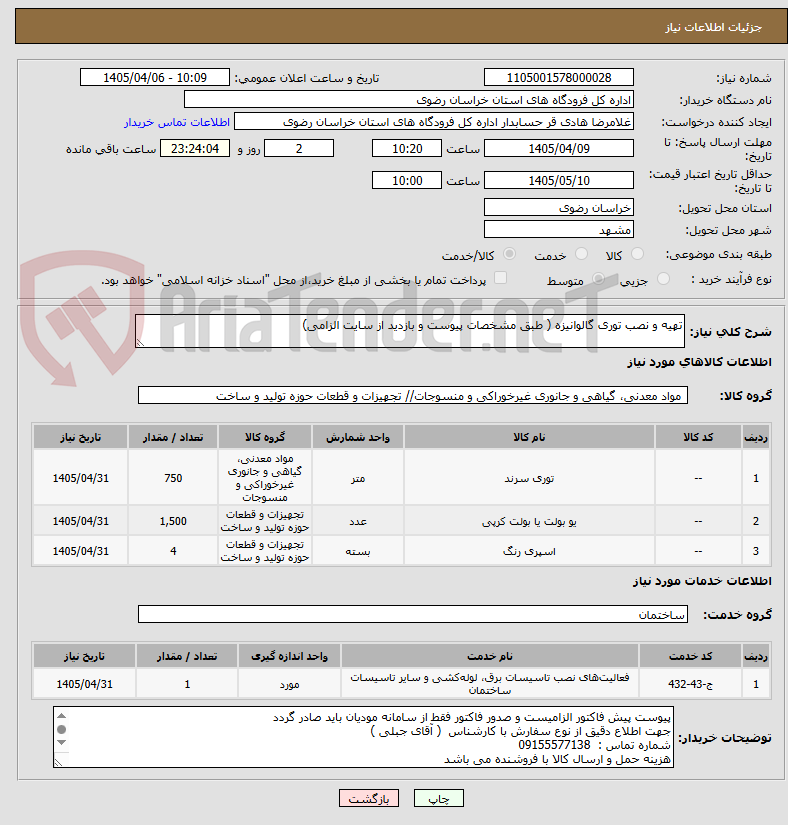Click the response deadline date 1405/04/09
This screenshot has height=825, width=788.
click(x=559, y=148)
